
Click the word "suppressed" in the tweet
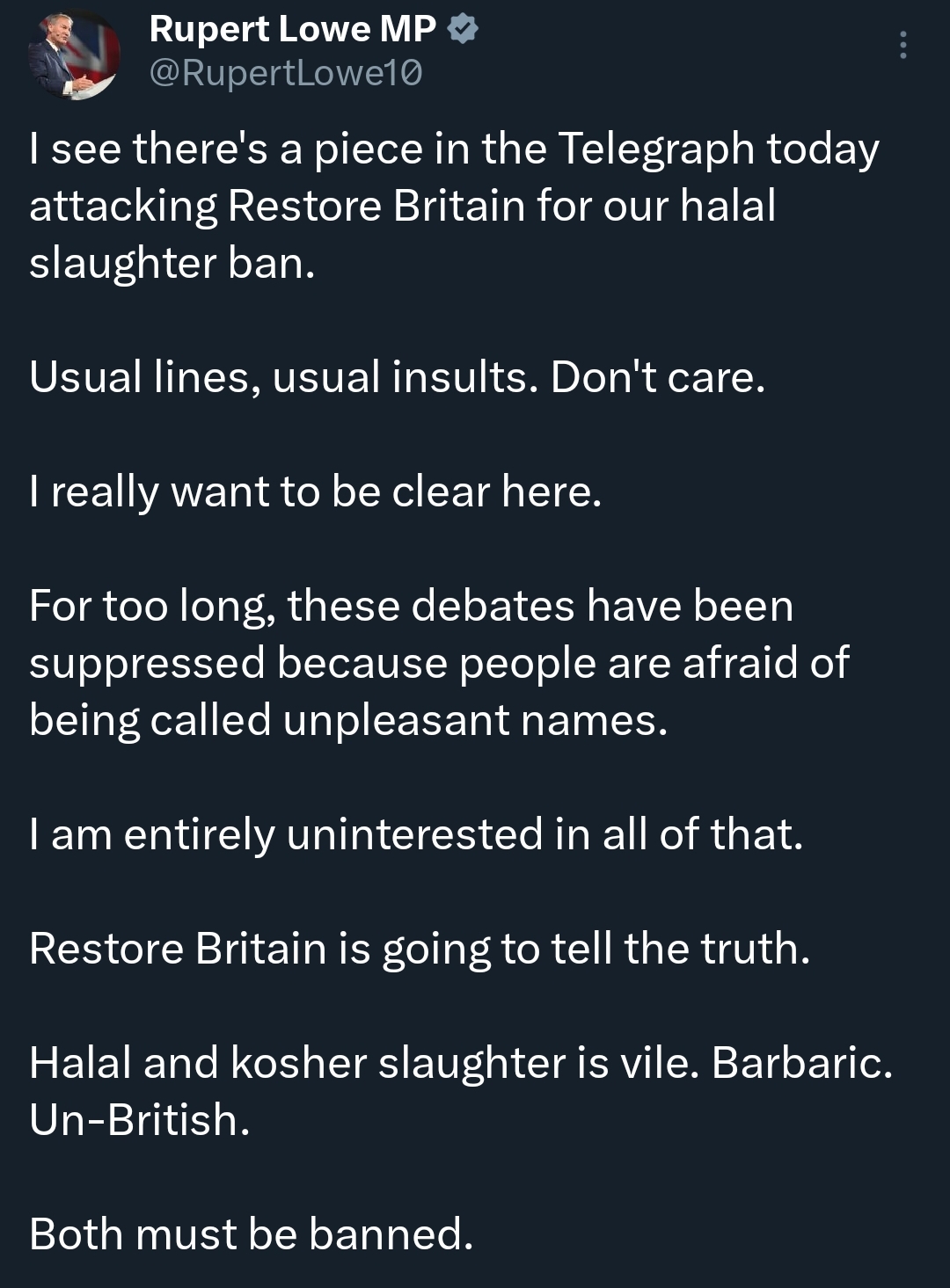coord(147,663)
